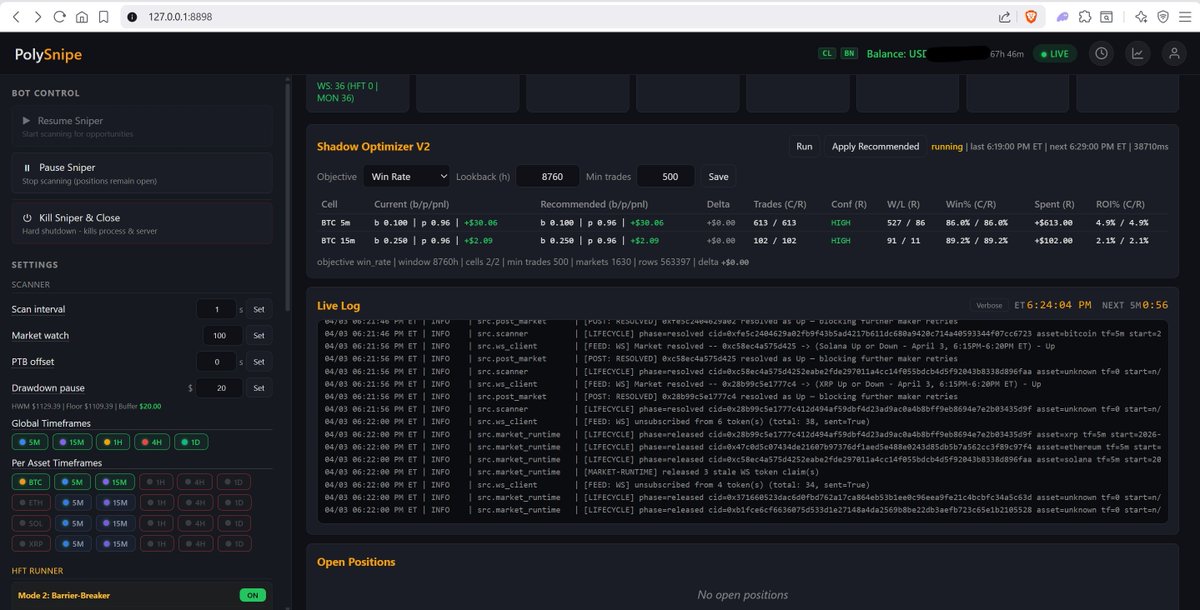Toggle global 15M timeframe chip
Screen dimensions: 1200x610
click(x=71, y=442)
